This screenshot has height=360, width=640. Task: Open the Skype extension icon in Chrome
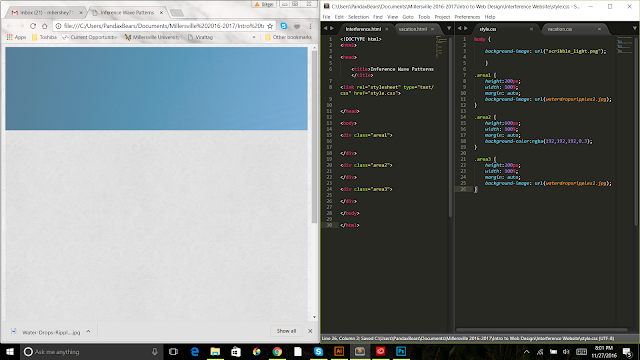click(284, 26)
